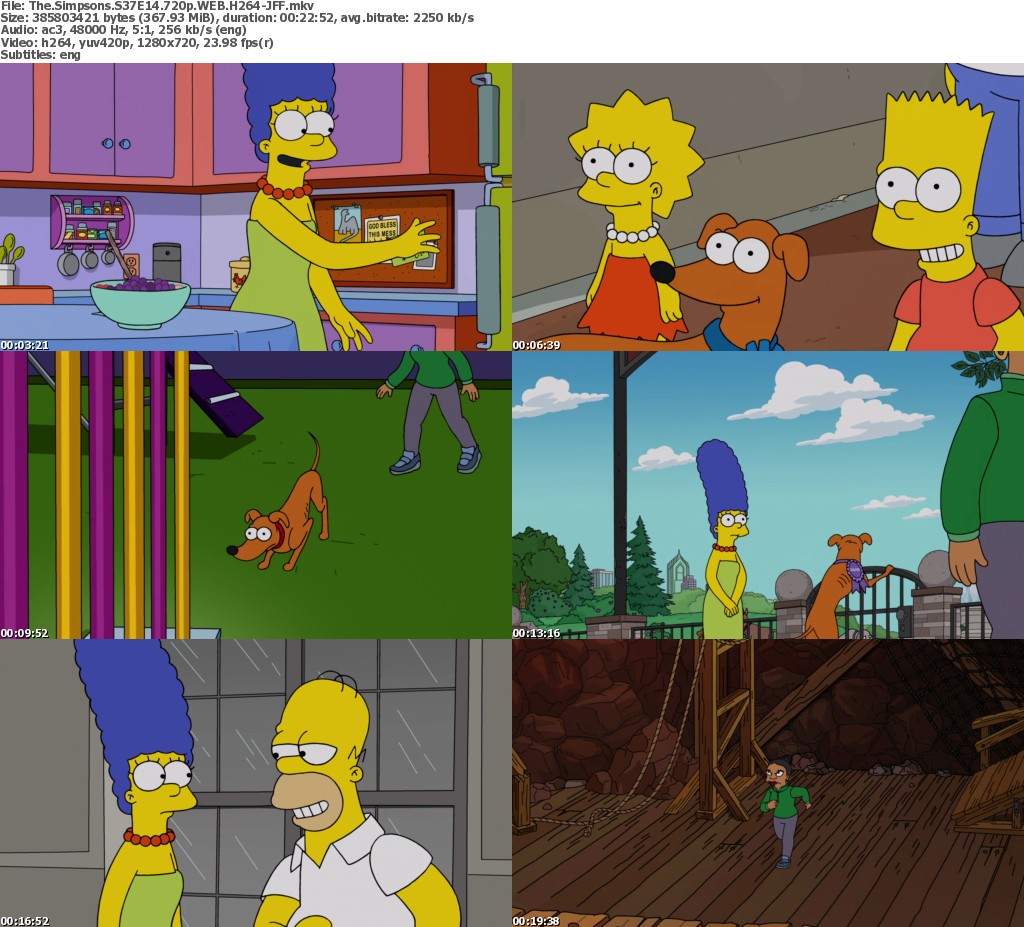This screenshot has height=927, width=1024.
Task: Click the purple spice rack on the wall
Action: click(91, 222)
